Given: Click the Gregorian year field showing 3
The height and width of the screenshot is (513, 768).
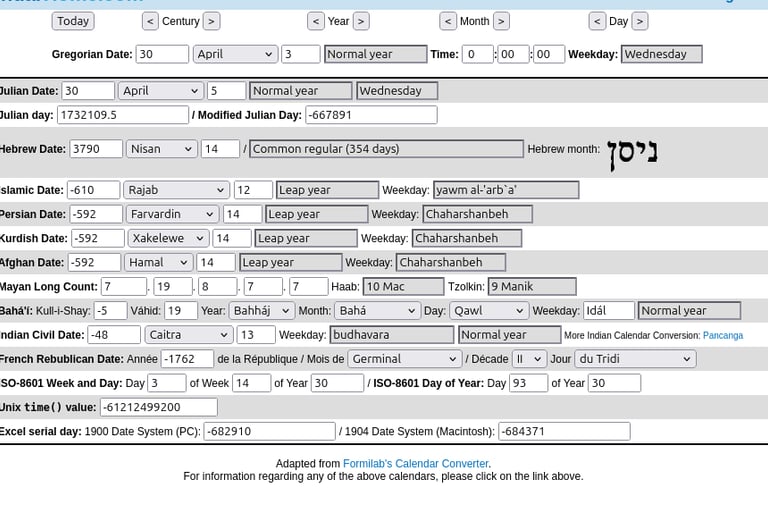Looking at the screenshot, I should [x=301, y=54].
